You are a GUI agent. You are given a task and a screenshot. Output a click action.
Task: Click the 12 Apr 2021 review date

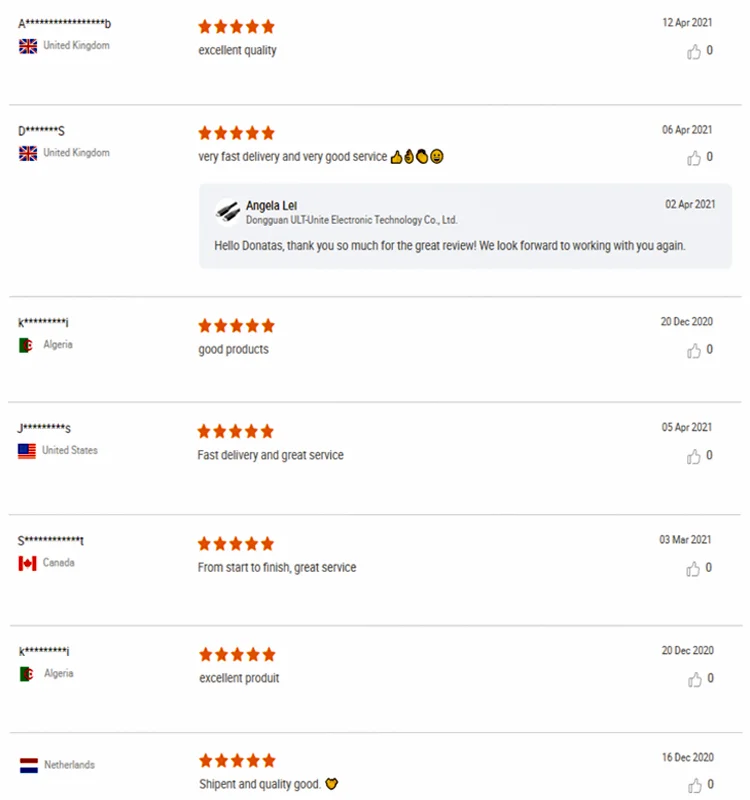point(688,22)
